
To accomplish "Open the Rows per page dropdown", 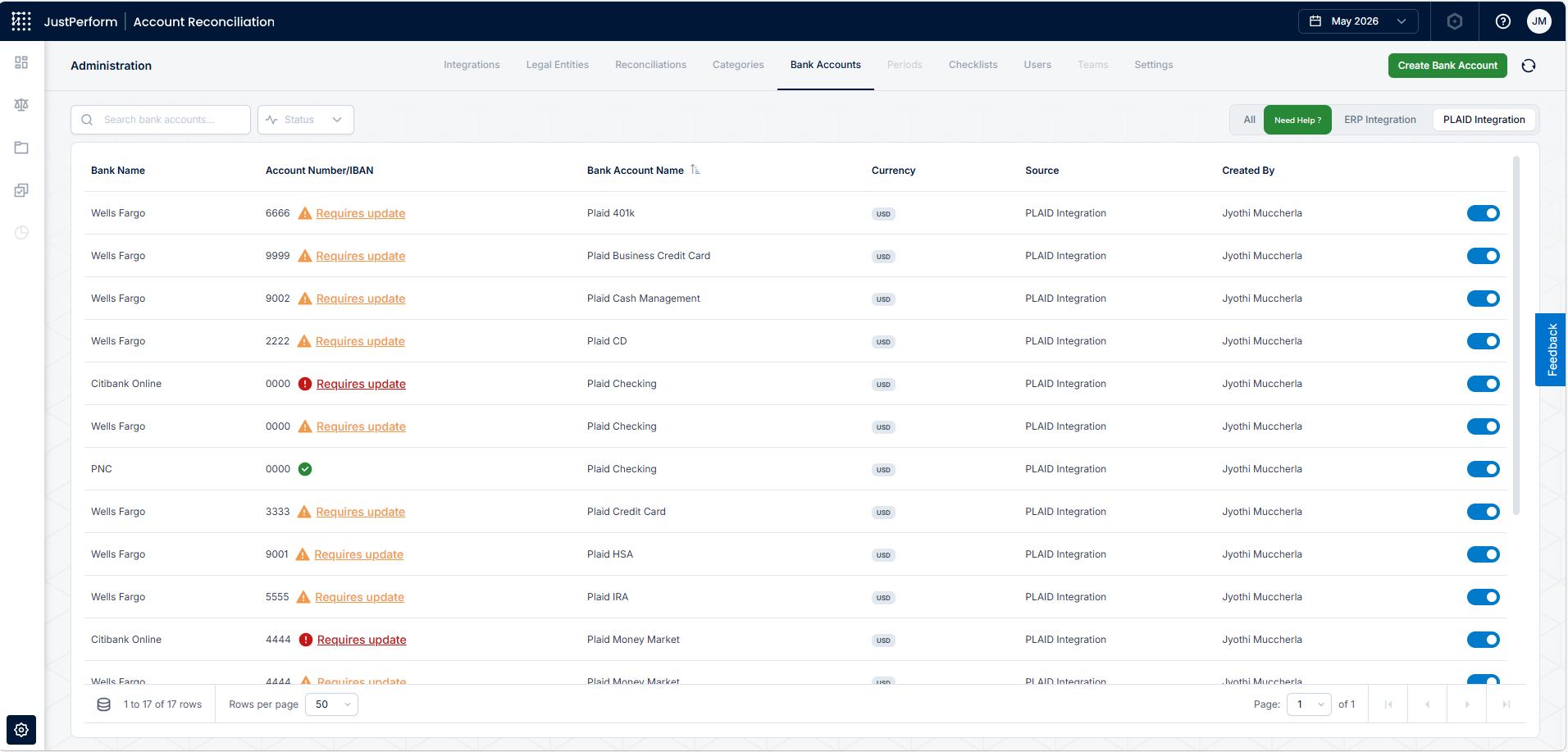I will click(331, 704).
